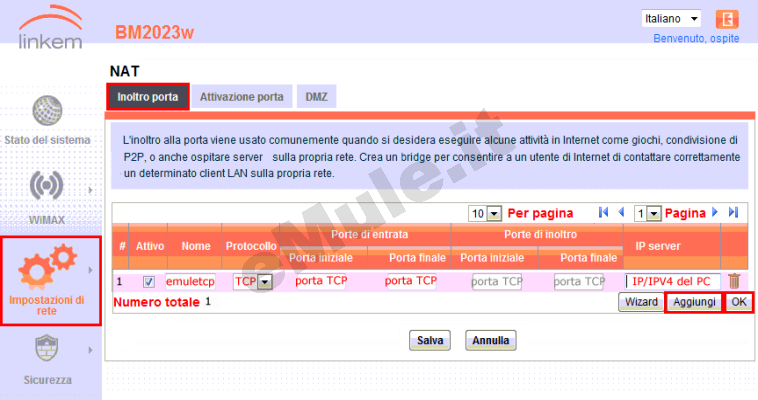The width and height of the screenshot is (758, 400).
Task: Open Stato del sistema globe icon
Action: 47,110
